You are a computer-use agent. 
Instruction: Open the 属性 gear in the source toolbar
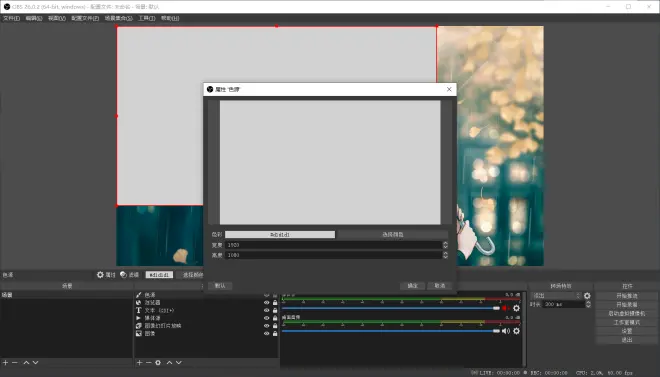click(106, 275)
